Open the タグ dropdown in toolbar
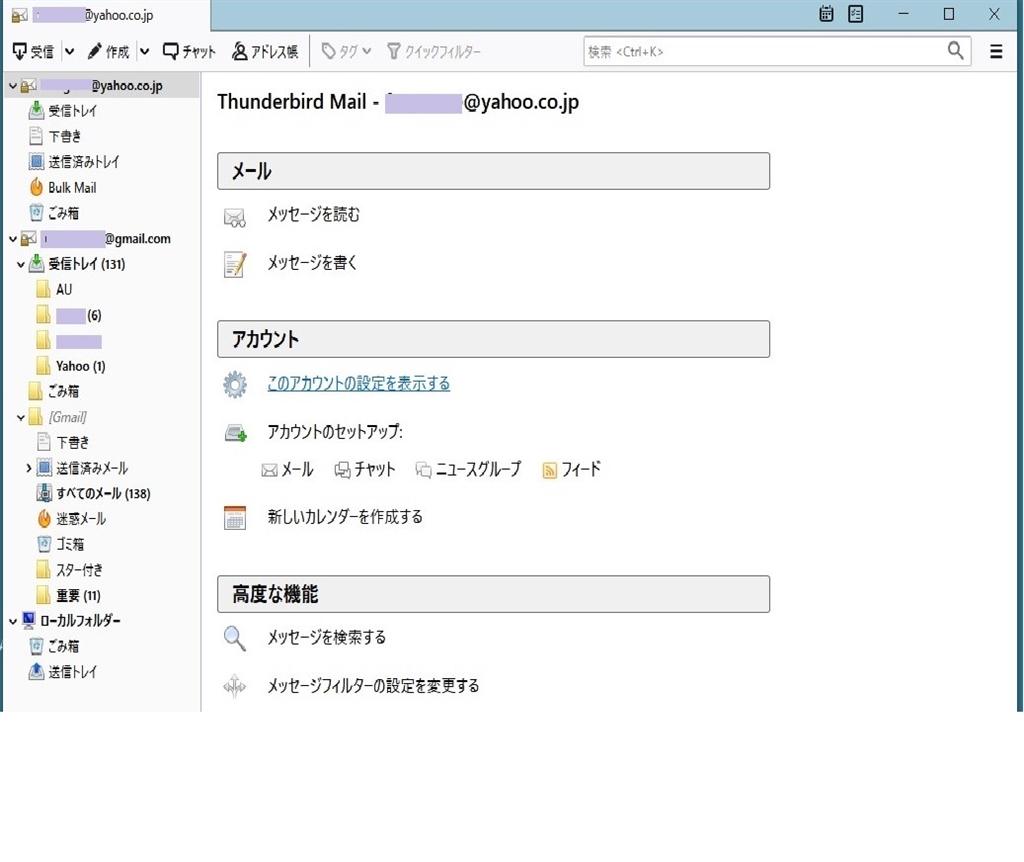Viewport: 1024px width, 862px height. coord(346,52)
